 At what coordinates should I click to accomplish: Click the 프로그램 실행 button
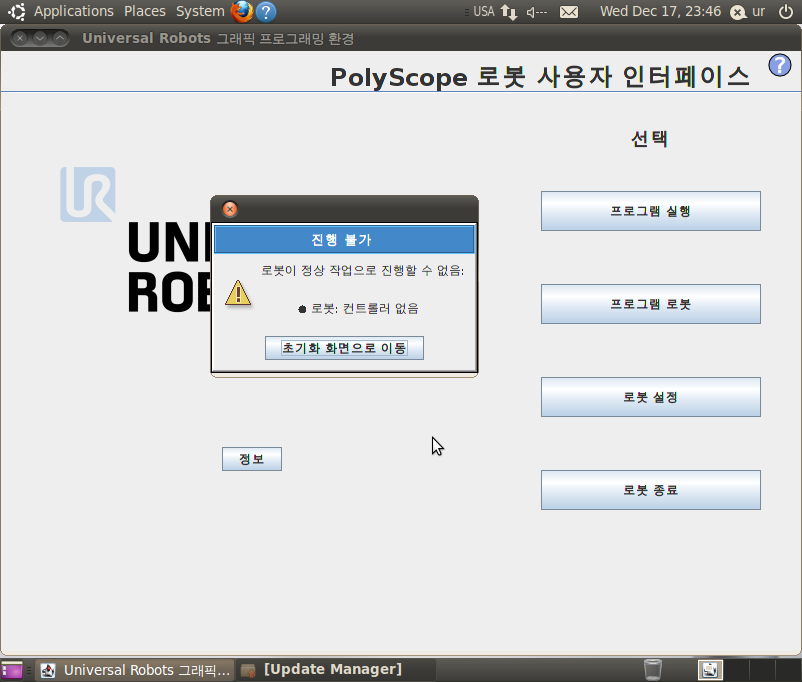coord(651,211)
